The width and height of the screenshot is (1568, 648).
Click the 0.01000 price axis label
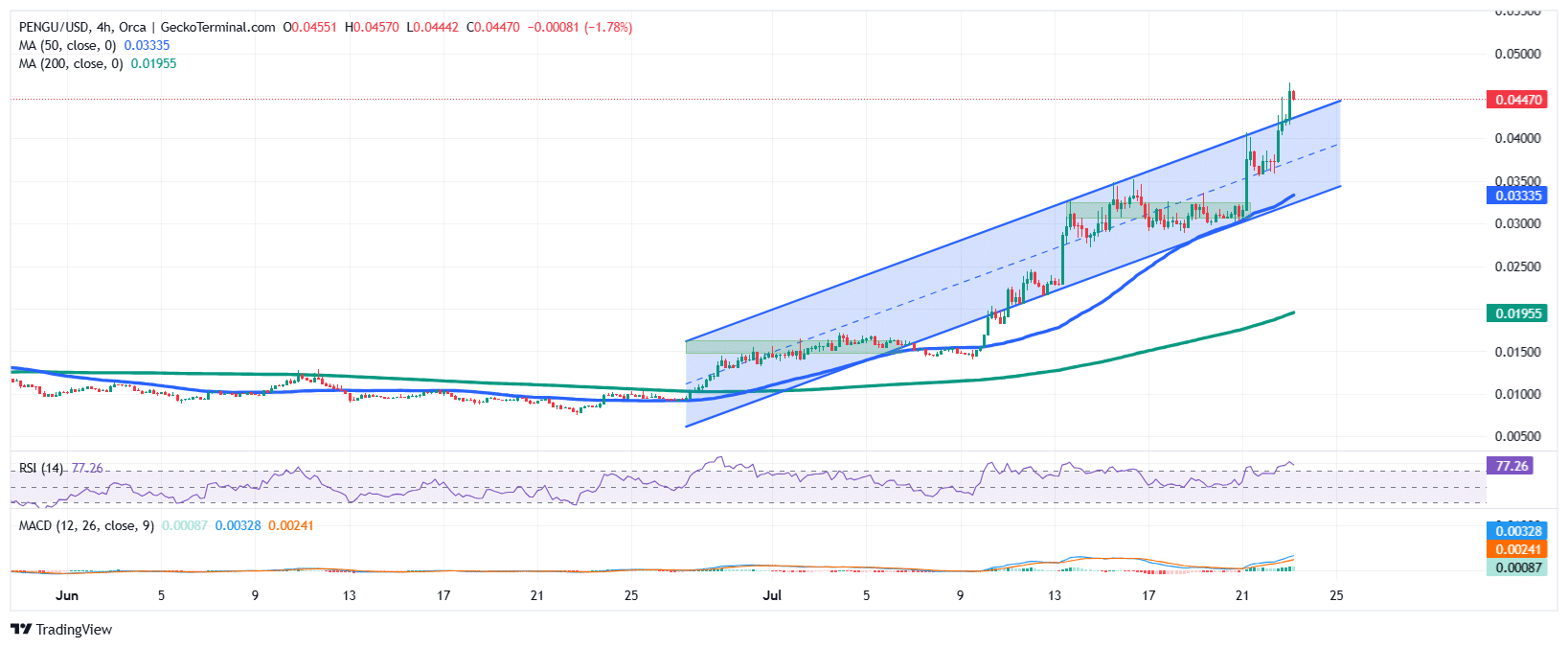pyautogui.click(x=1518, y=394)
